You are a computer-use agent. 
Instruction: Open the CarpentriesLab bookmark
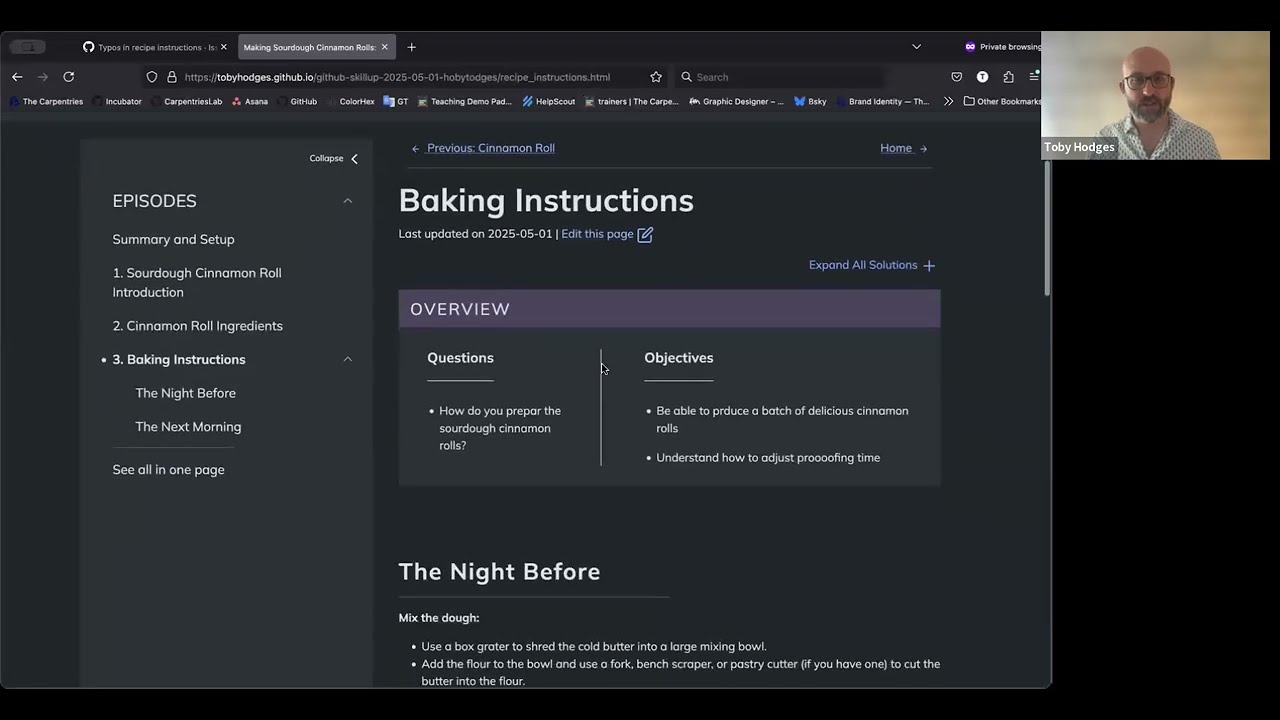point(186,101)
